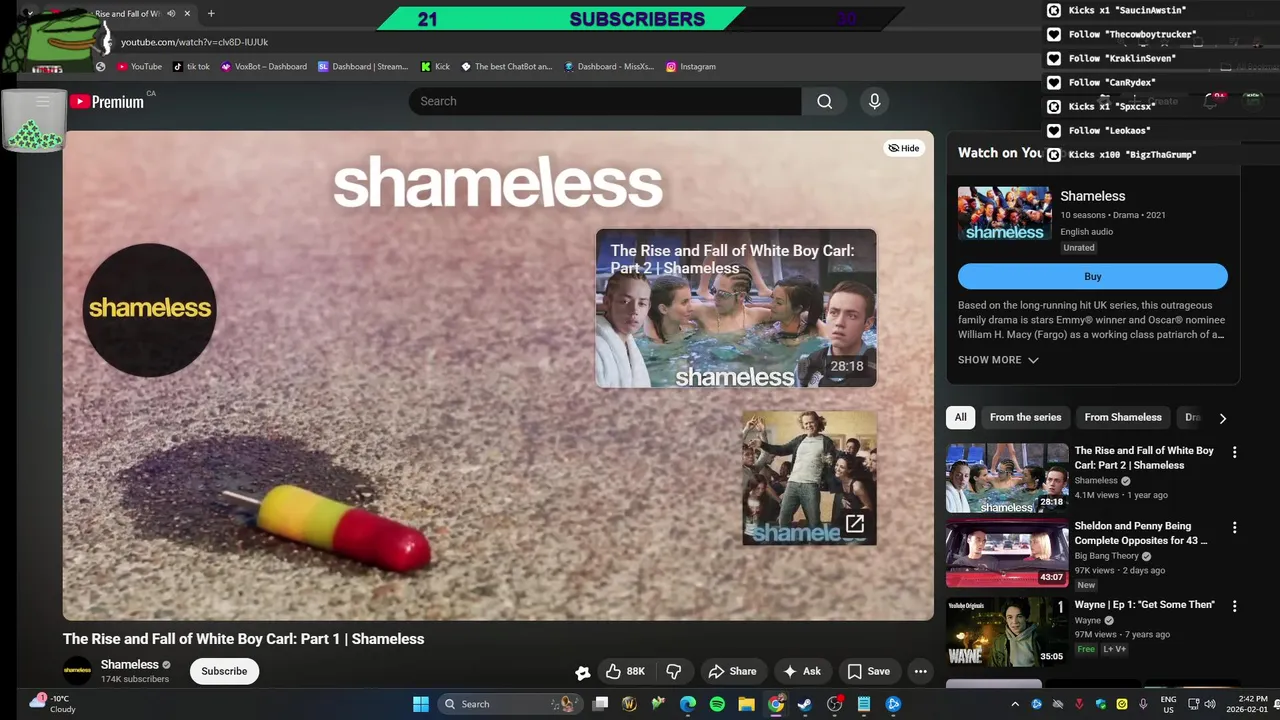Viewport: 1280px width, 720px height.
Task: Click the Big Bang Theory channel name
Action: [1106, 556]
